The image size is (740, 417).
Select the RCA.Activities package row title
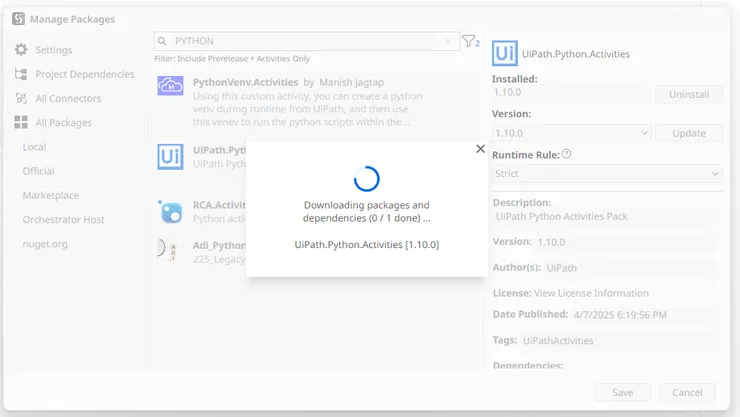coord(219,205)
